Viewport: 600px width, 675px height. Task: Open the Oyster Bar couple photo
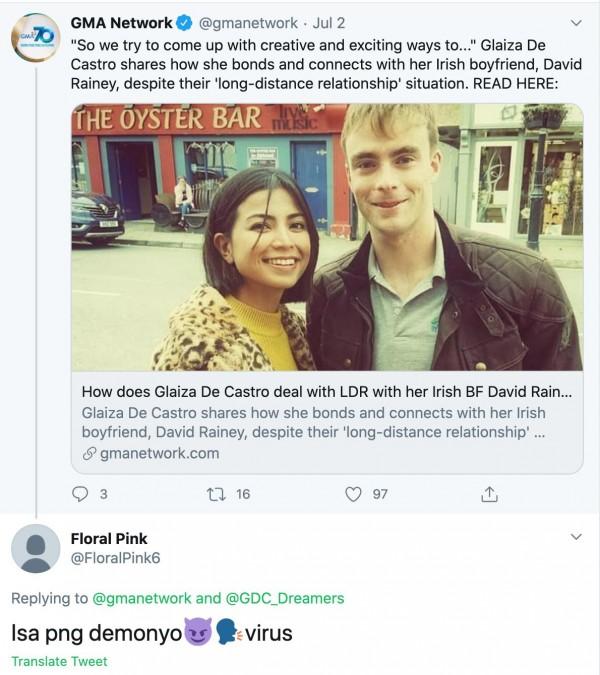[x=327, y=237]
